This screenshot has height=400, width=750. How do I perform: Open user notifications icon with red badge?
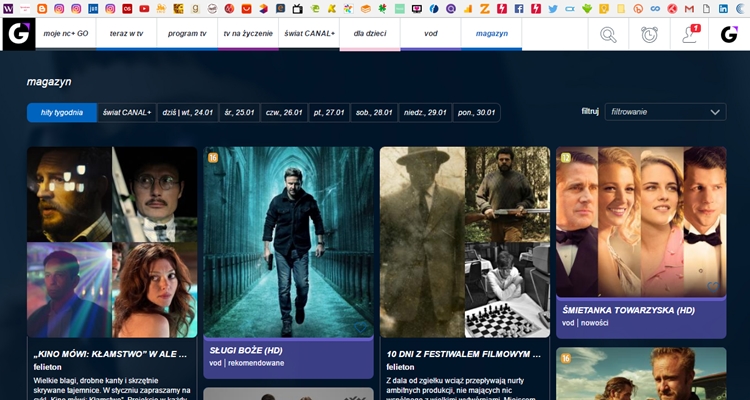(x=691, y=34)
